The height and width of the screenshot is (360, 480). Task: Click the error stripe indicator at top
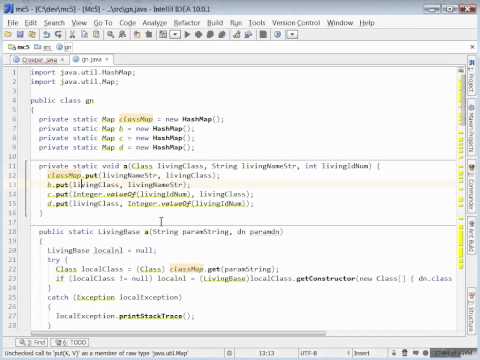[x=461, y=70]
